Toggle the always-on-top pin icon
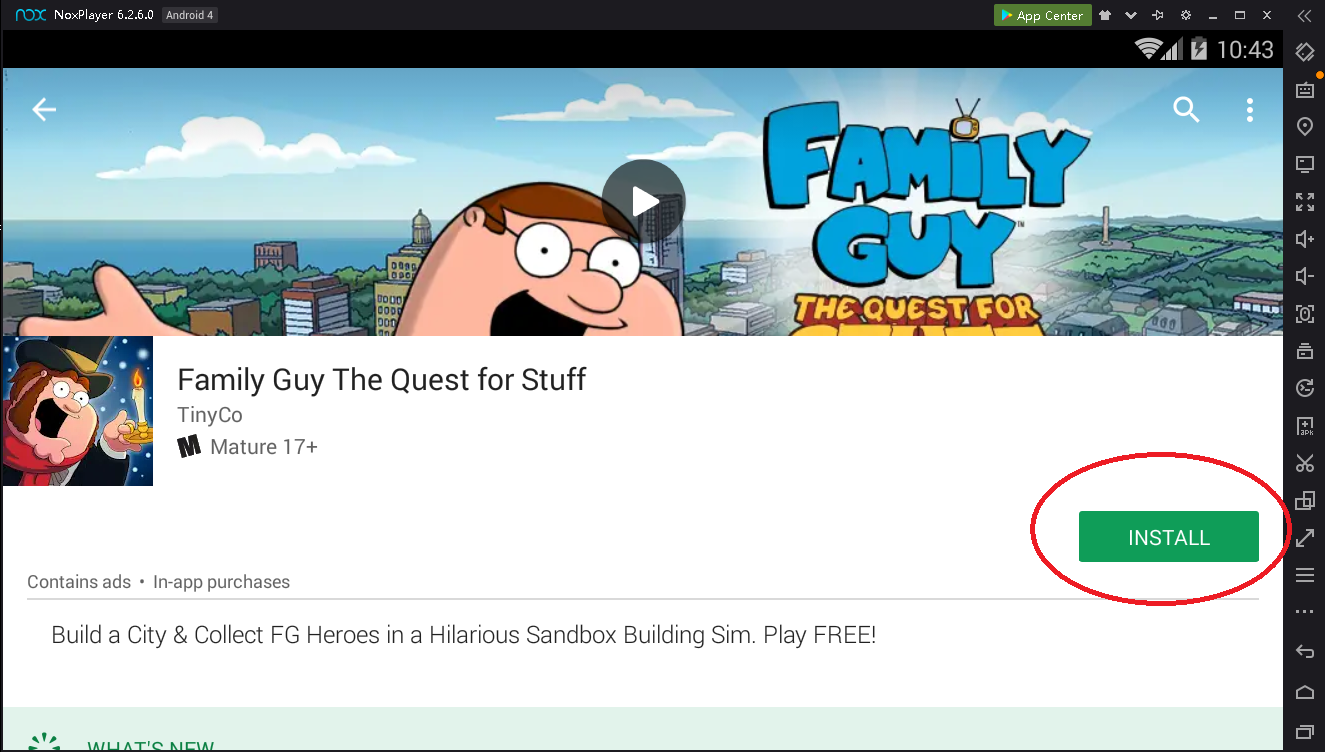 pyautogui.click(x=1158, y=15)
